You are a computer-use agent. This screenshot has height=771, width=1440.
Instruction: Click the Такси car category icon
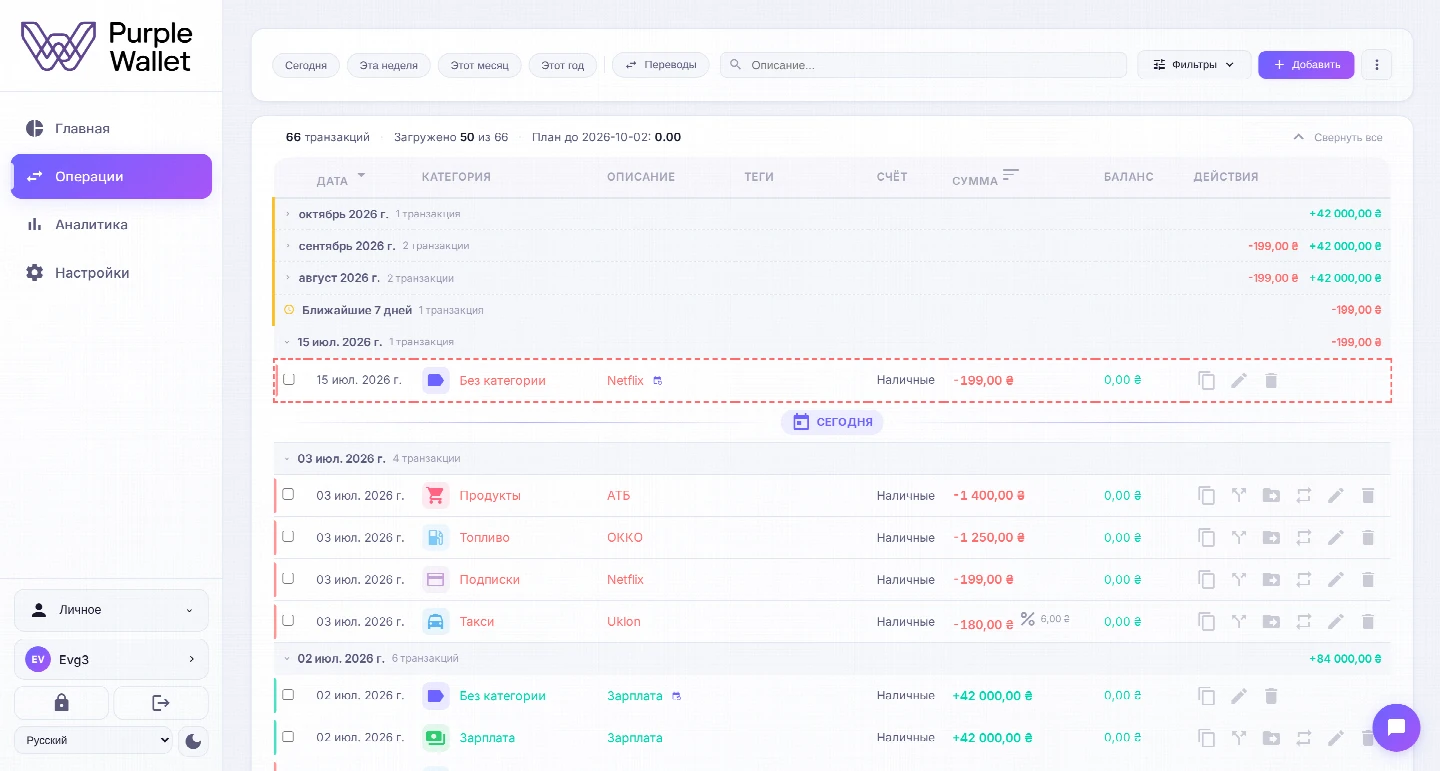click(x=435, y=621)
